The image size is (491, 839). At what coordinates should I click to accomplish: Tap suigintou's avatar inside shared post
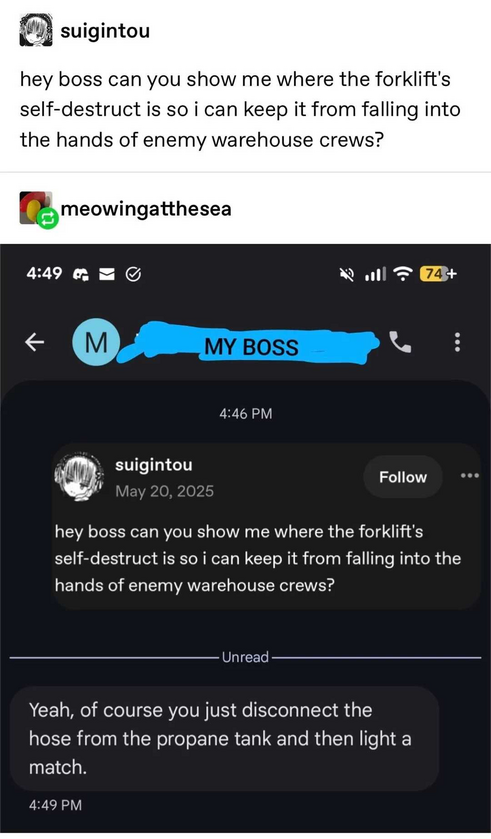coord(79,477)
